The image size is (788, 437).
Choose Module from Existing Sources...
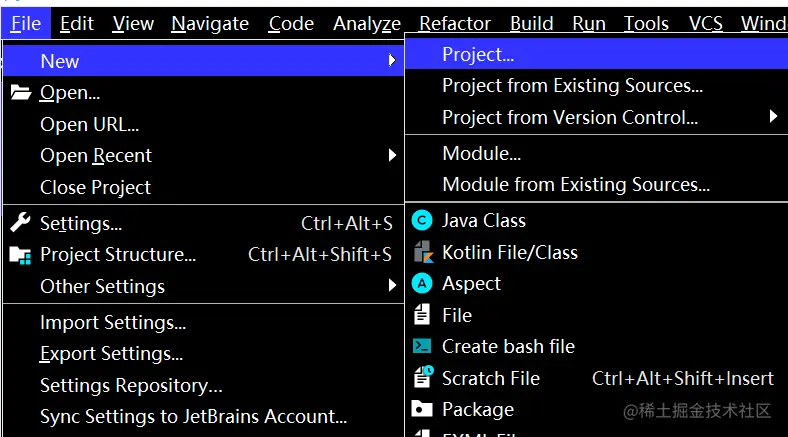(576, 185)
